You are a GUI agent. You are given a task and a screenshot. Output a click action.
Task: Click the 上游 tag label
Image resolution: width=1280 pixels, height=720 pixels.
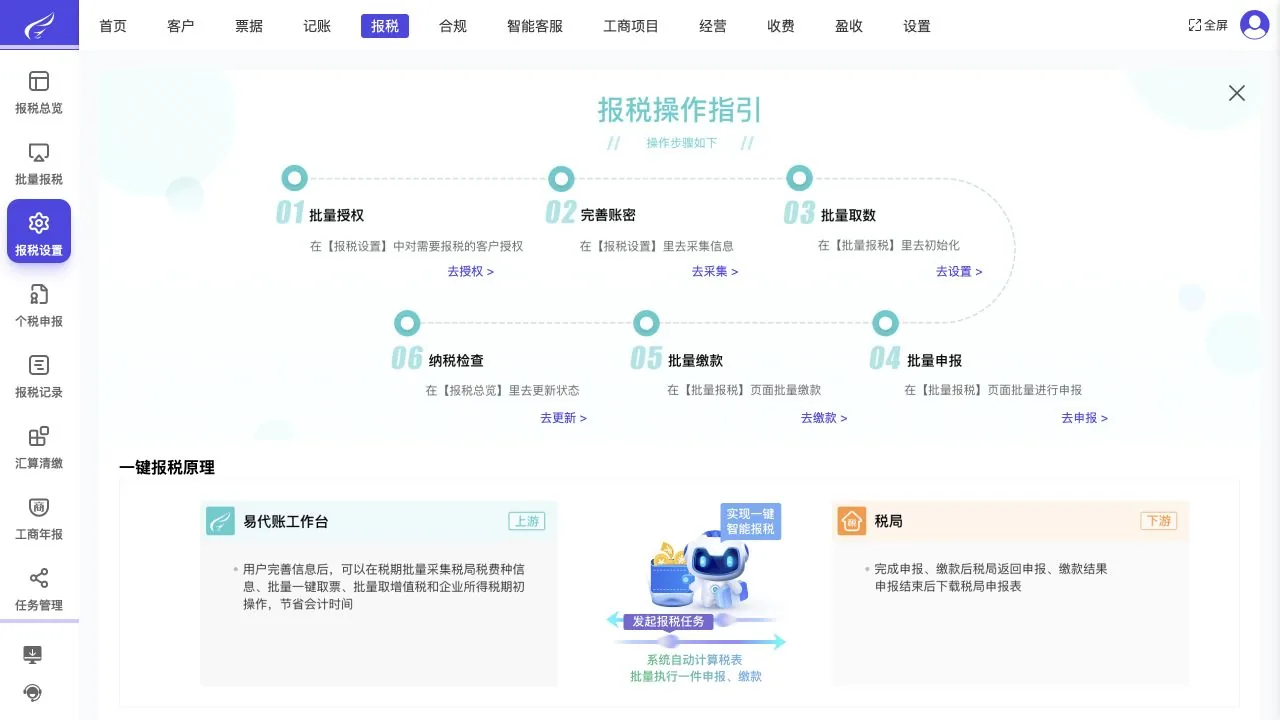[527, 521]
